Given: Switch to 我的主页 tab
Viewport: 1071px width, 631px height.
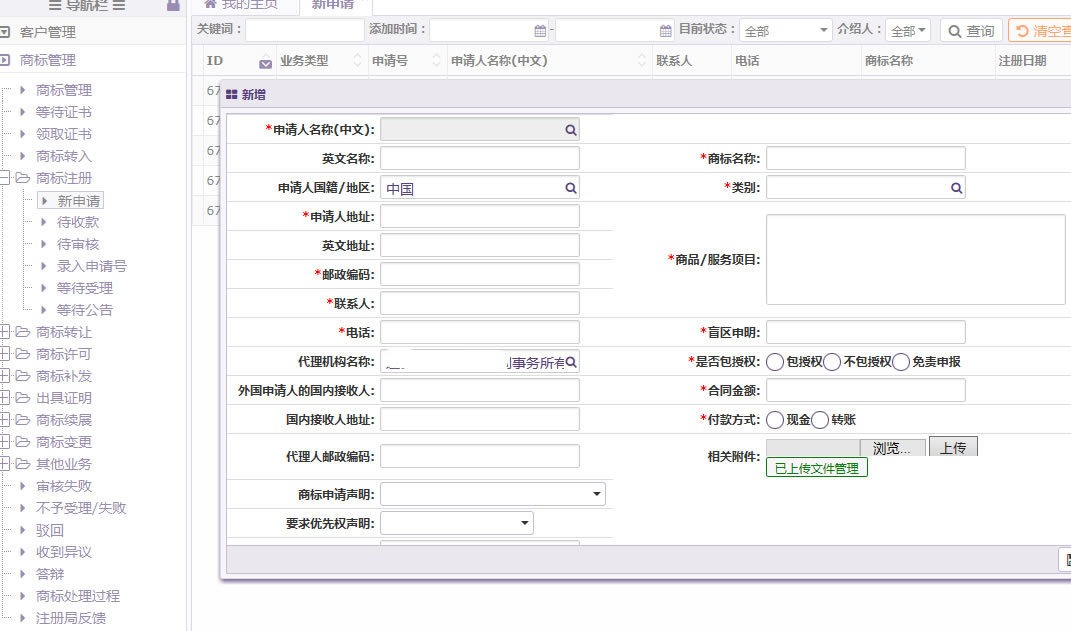Looking at the screenshot, I should pos(244,5).
